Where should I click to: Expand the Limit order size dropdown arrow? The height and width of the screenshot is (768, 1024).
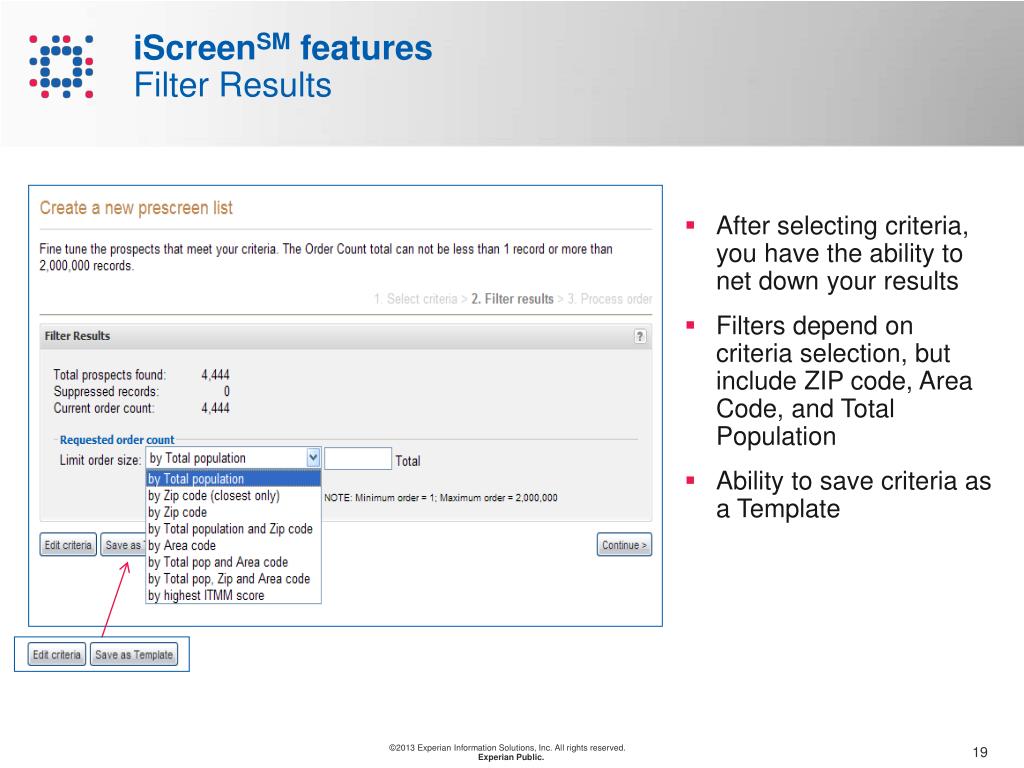[x=313, y=458]
